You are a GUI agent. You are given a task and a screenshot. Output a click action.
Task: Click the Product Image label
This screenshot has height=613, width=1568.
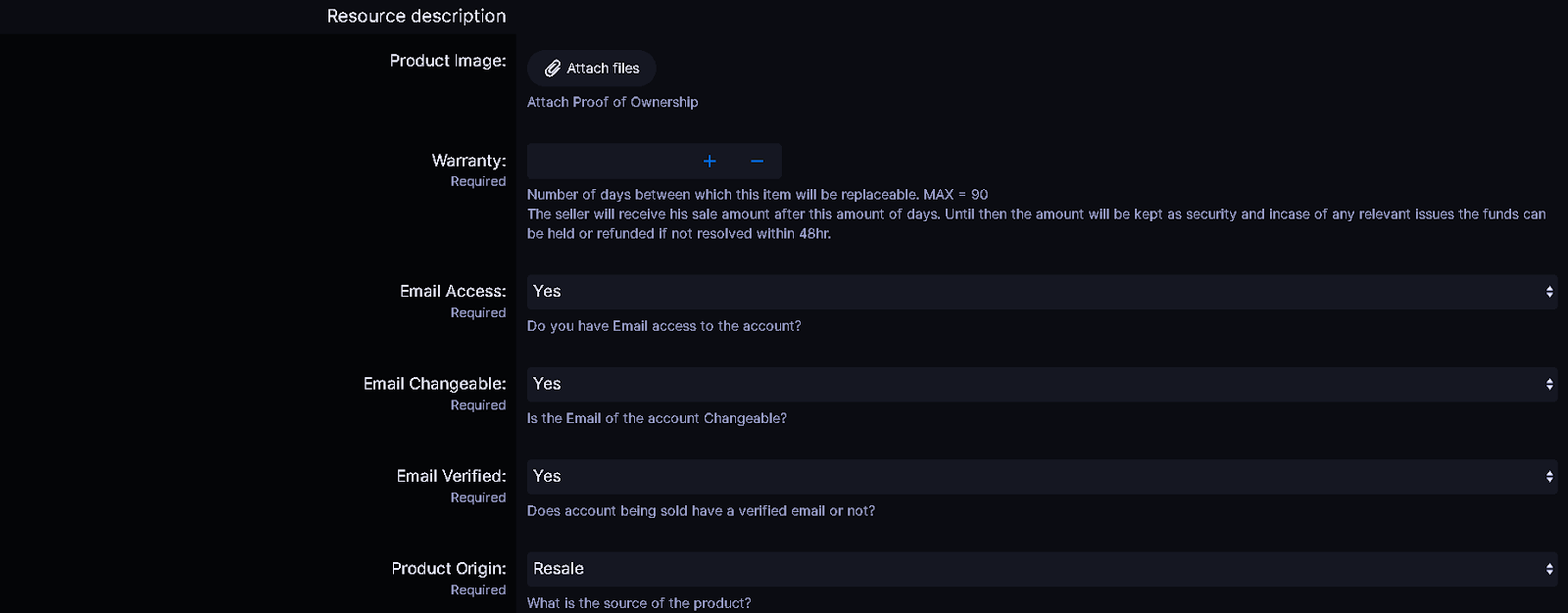[x=447, y=61]
